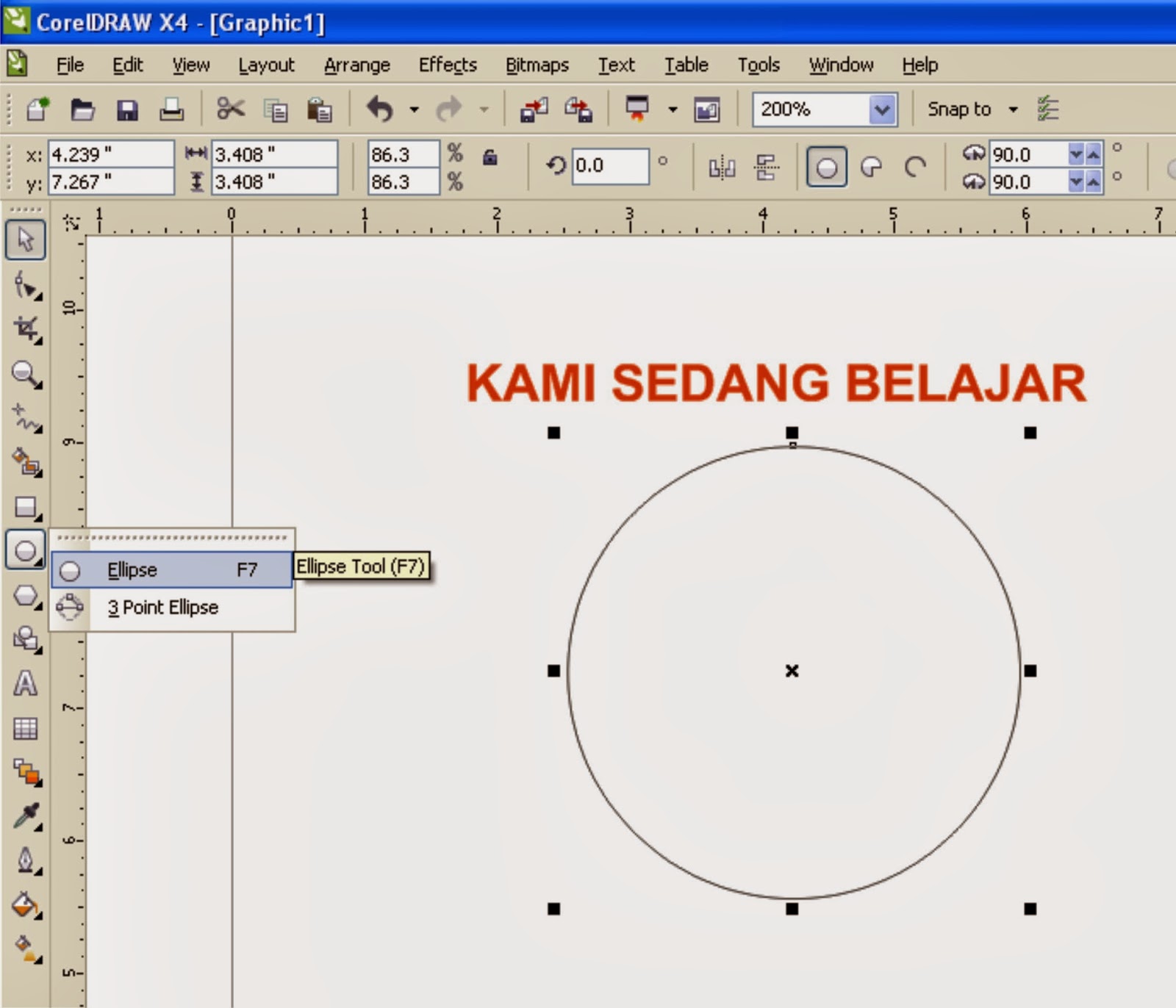Select the Table tool
The height and width of the screenshot is (1008, 1176).
(24, 727)
